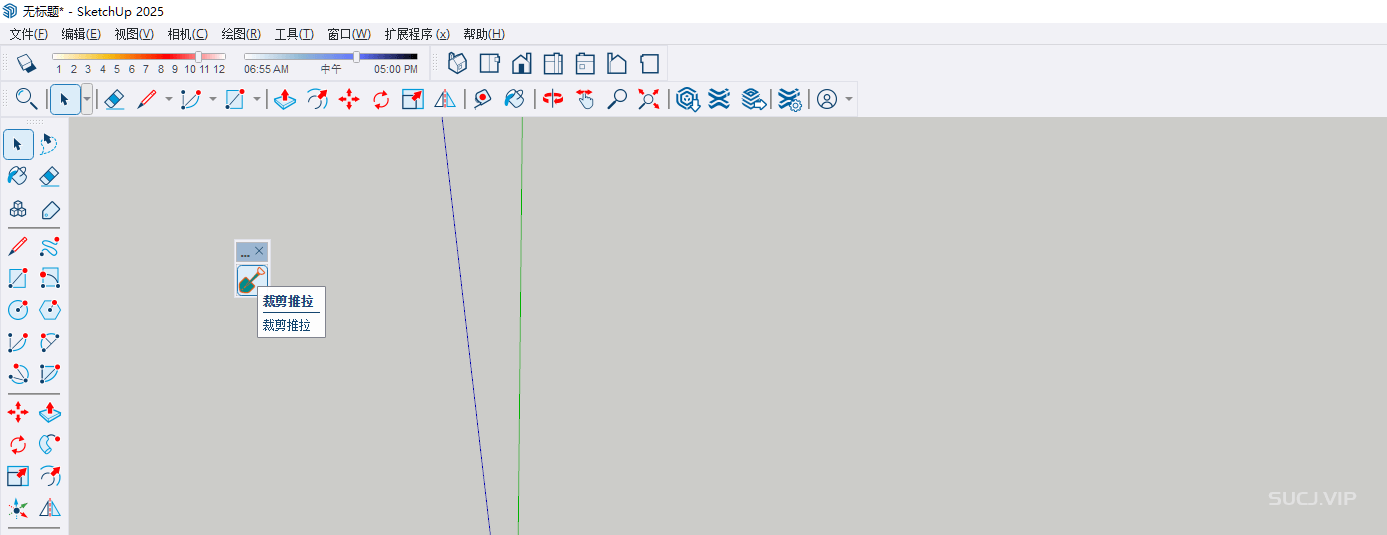Choose the Tape Measure tool in top toolbar
1387x535 pixels.
pyautogui.click(x=482, y=99)
